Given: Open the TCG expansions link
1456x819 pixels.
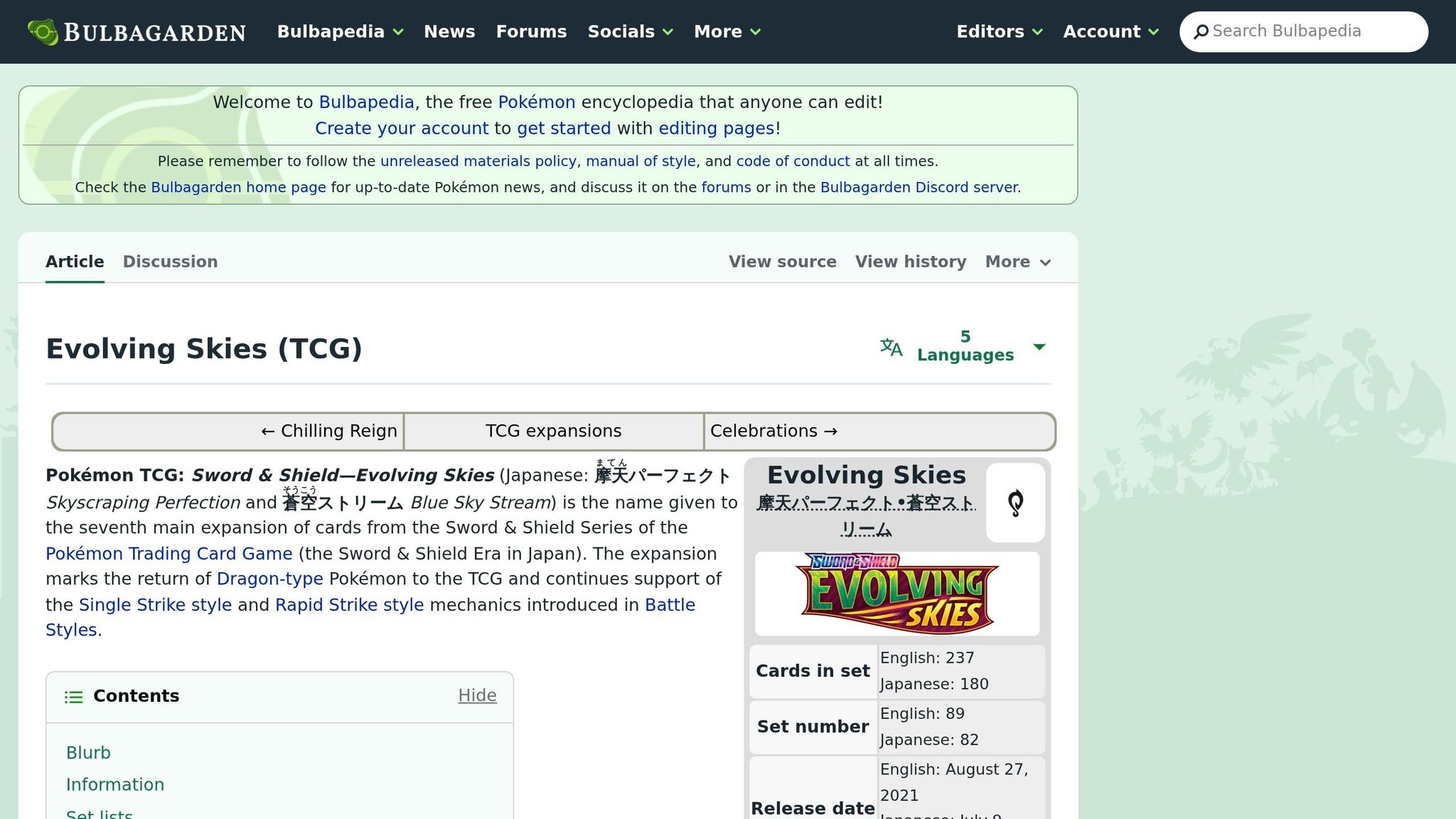Looking at the screenshot, I should click(553, 432).
